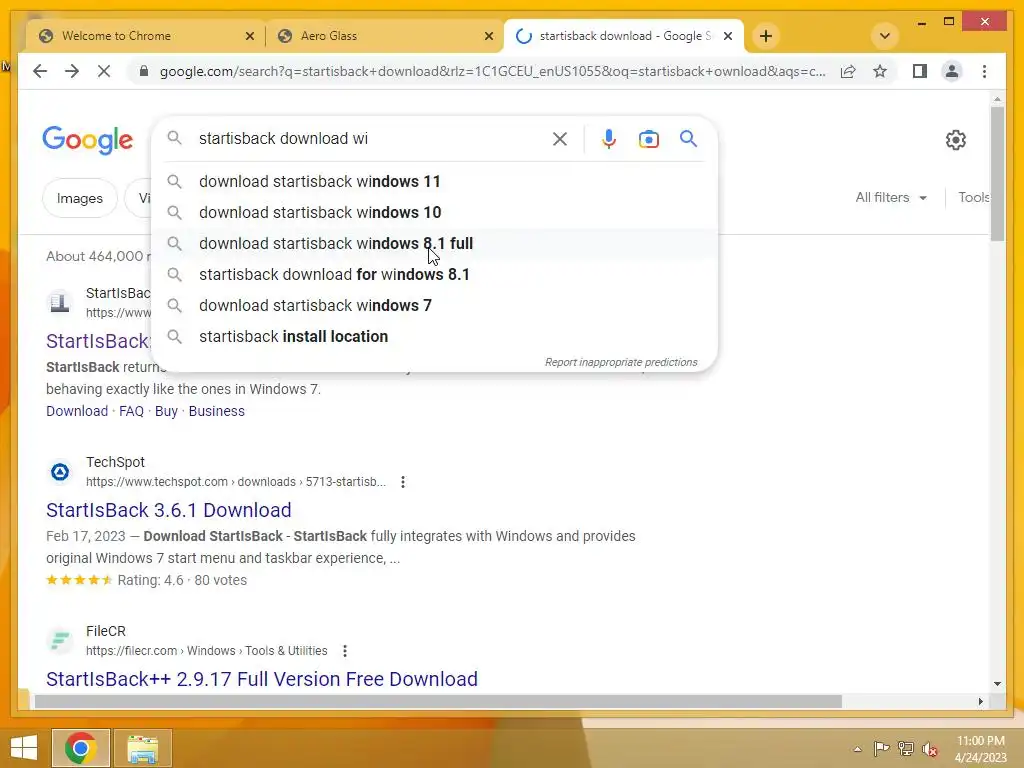Select suggestion startisback install location
The width and height of the screenshot is (1024, 768).
pos(434,336)
